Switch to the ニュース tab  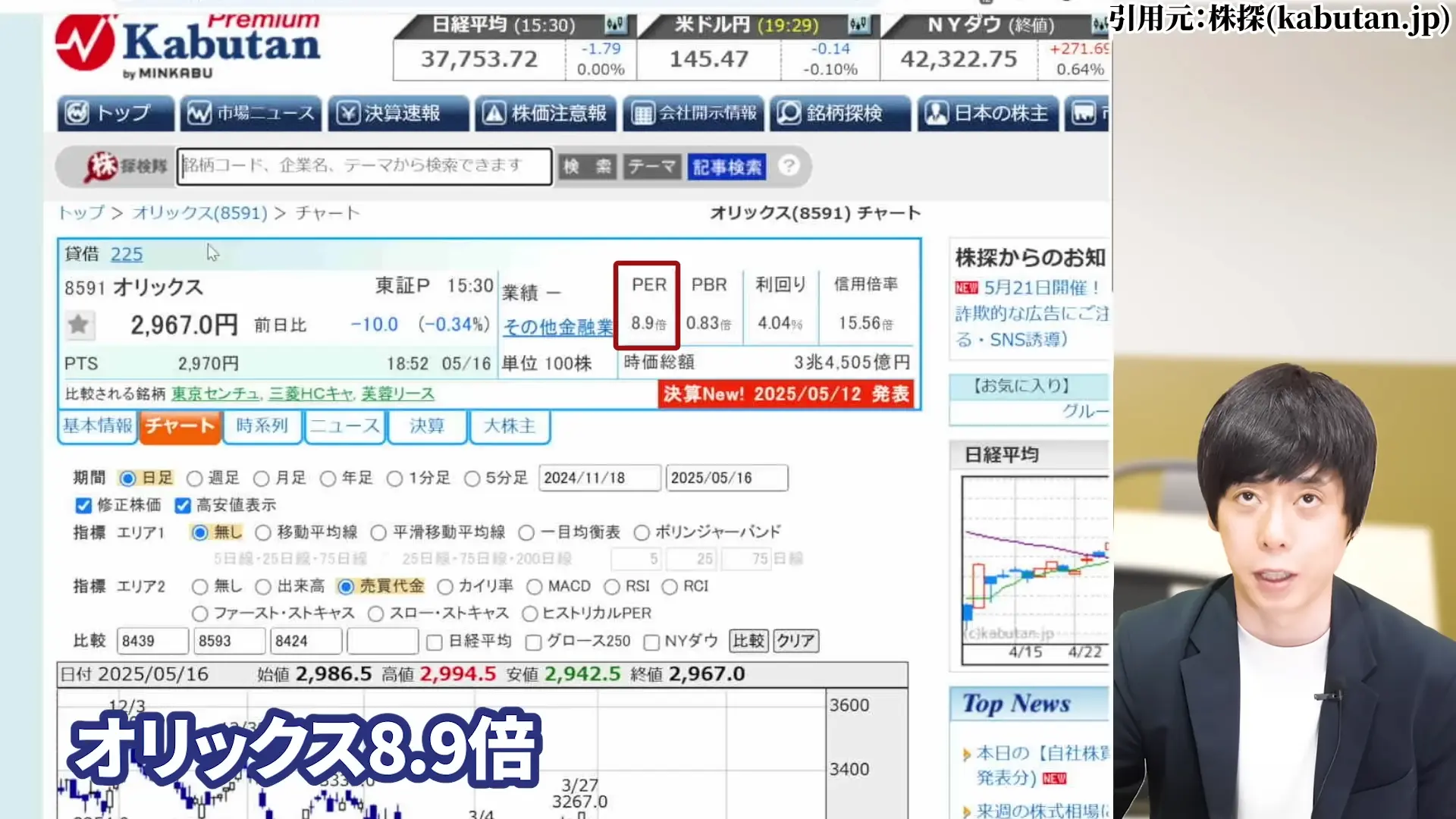click(x=345, y=426)
